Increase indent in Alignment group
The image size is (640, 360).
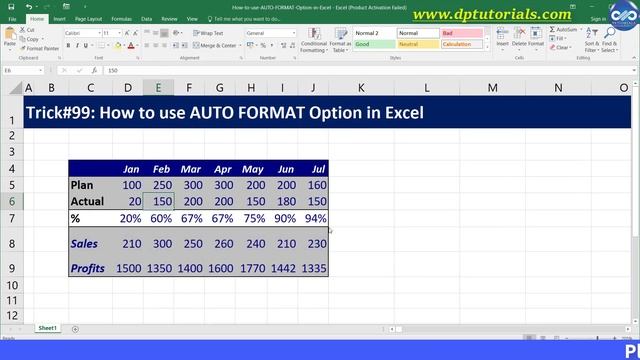pyautogui.click(x=184, y=45)
